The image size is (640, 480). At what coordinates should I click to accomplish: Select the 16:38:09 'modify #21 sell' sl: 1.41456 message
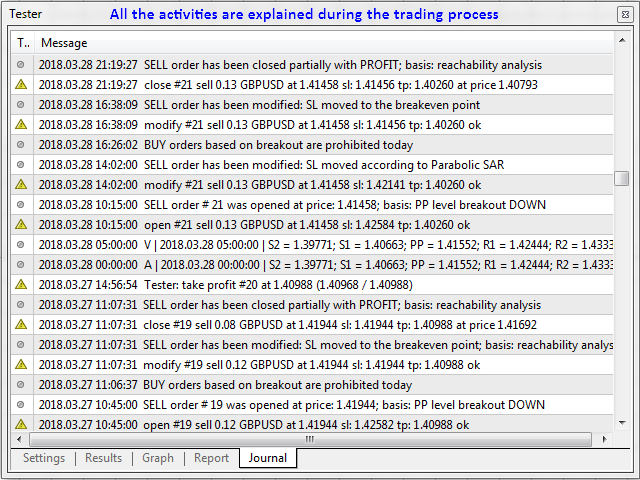coord(312,124)
